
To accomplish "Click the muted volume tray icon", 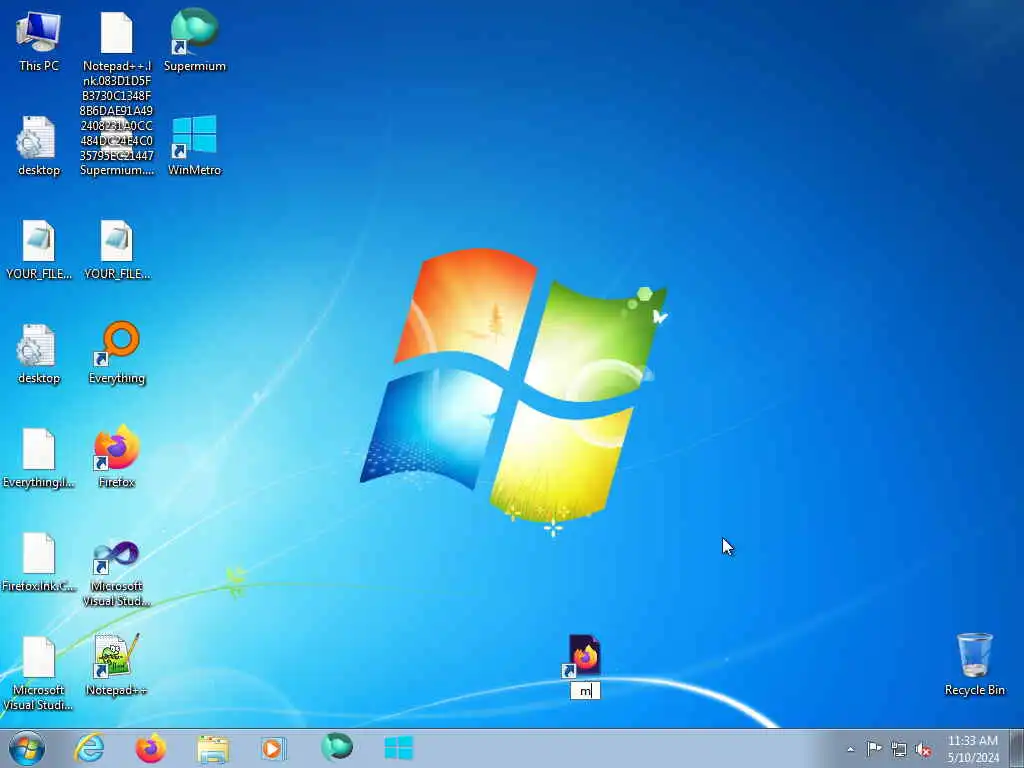I will pos(923,750).
